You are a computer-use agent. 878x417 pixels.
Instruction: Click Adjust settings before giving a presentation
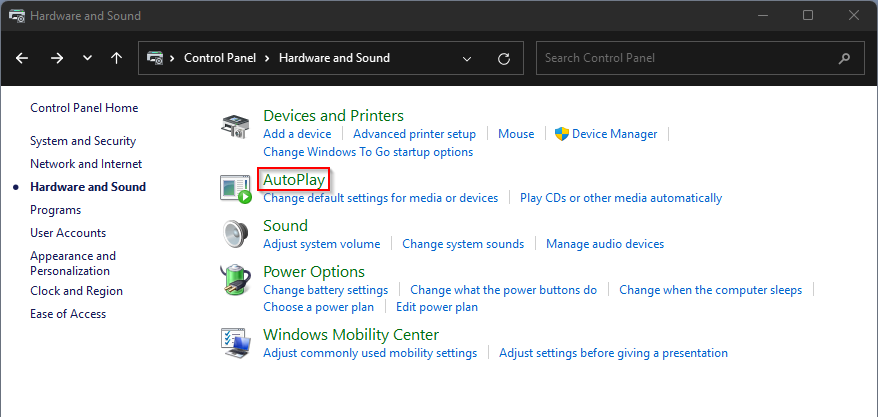tap(613, 353)
